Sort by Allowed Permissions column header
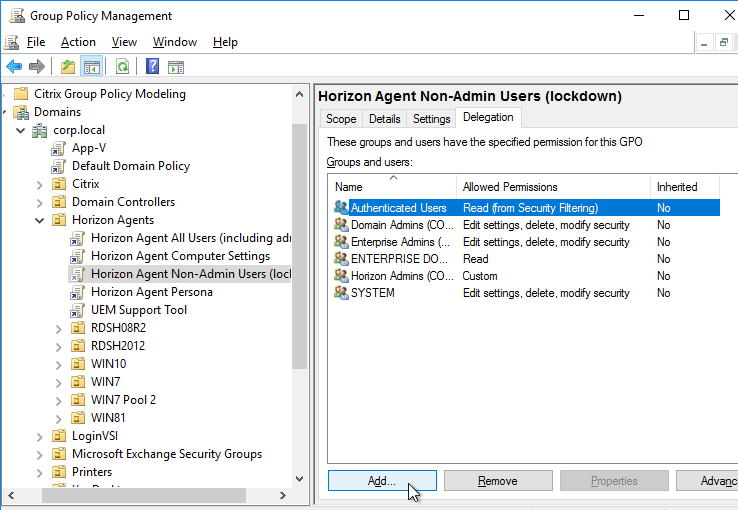738x510 pixels. coord(554,187)
